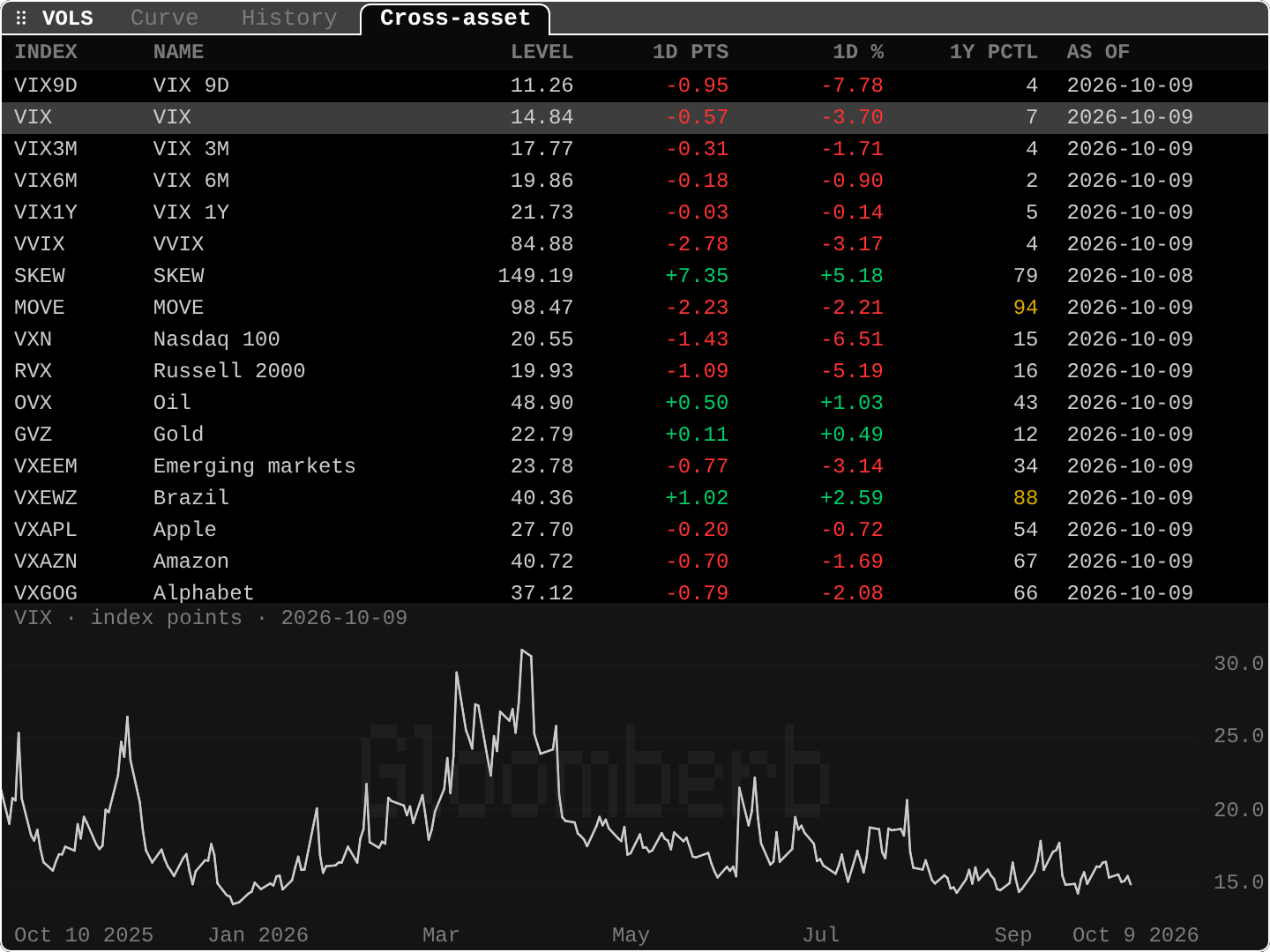Click the VIX6M ticker
1270x952 pixels.
click(x=46, y=181)
